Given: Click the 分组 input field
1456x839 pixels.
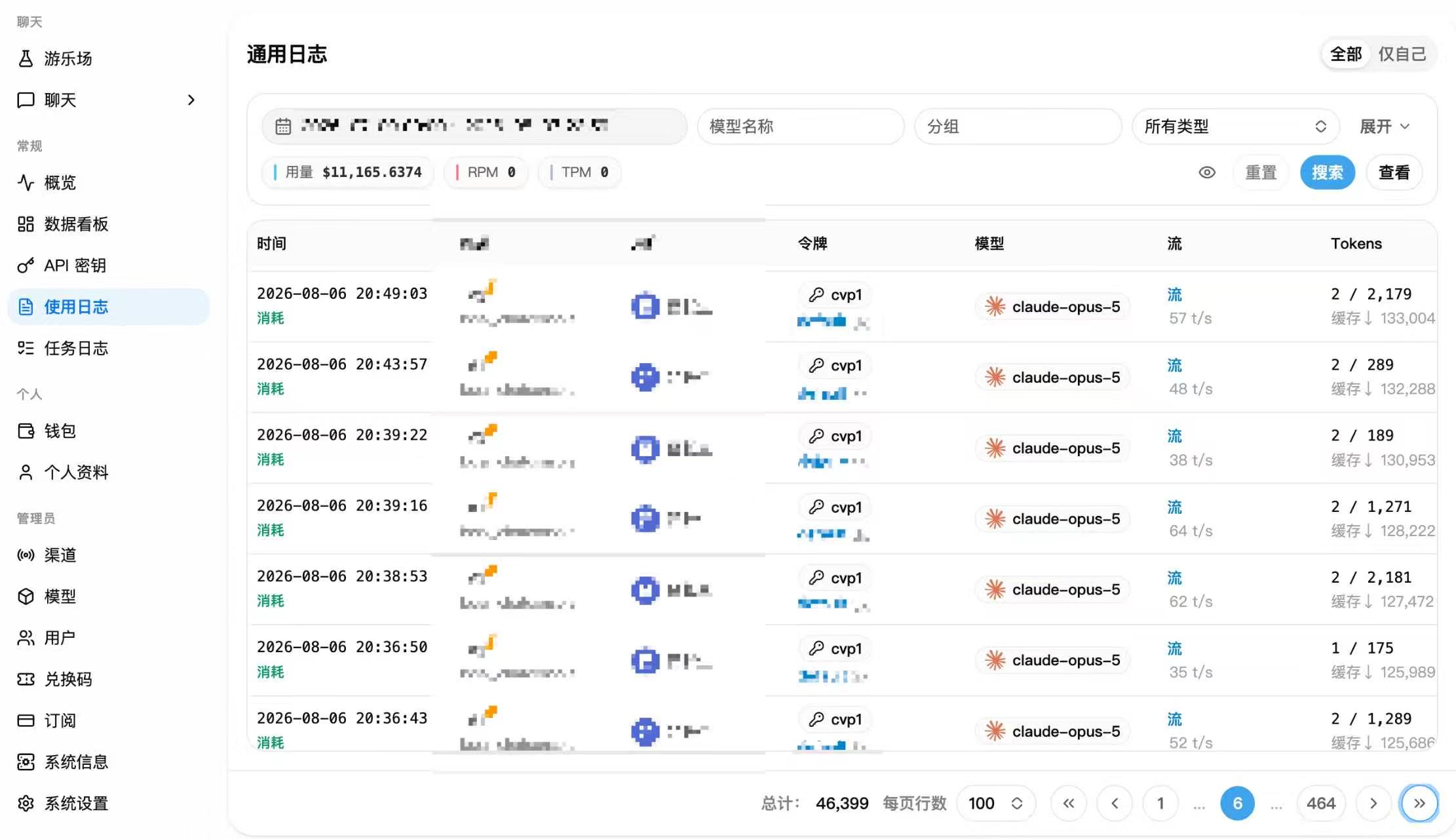Looking at the screenshot, I should 1018,127.
